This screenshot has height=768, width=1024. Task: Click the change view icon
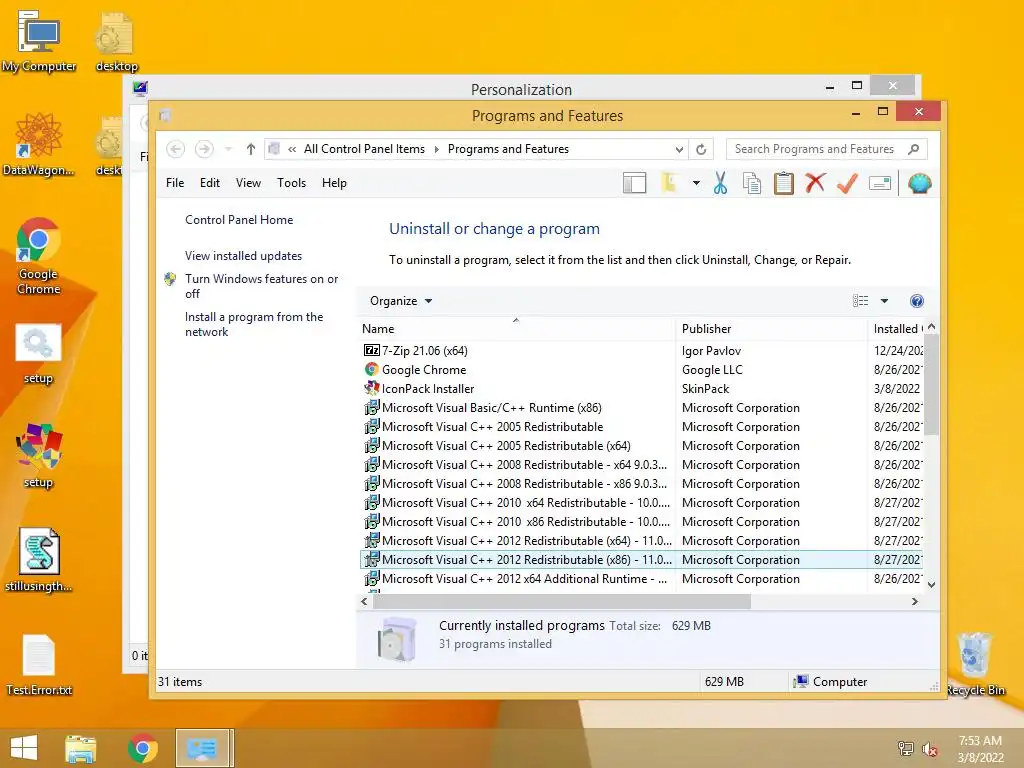[x=861, y=301]
